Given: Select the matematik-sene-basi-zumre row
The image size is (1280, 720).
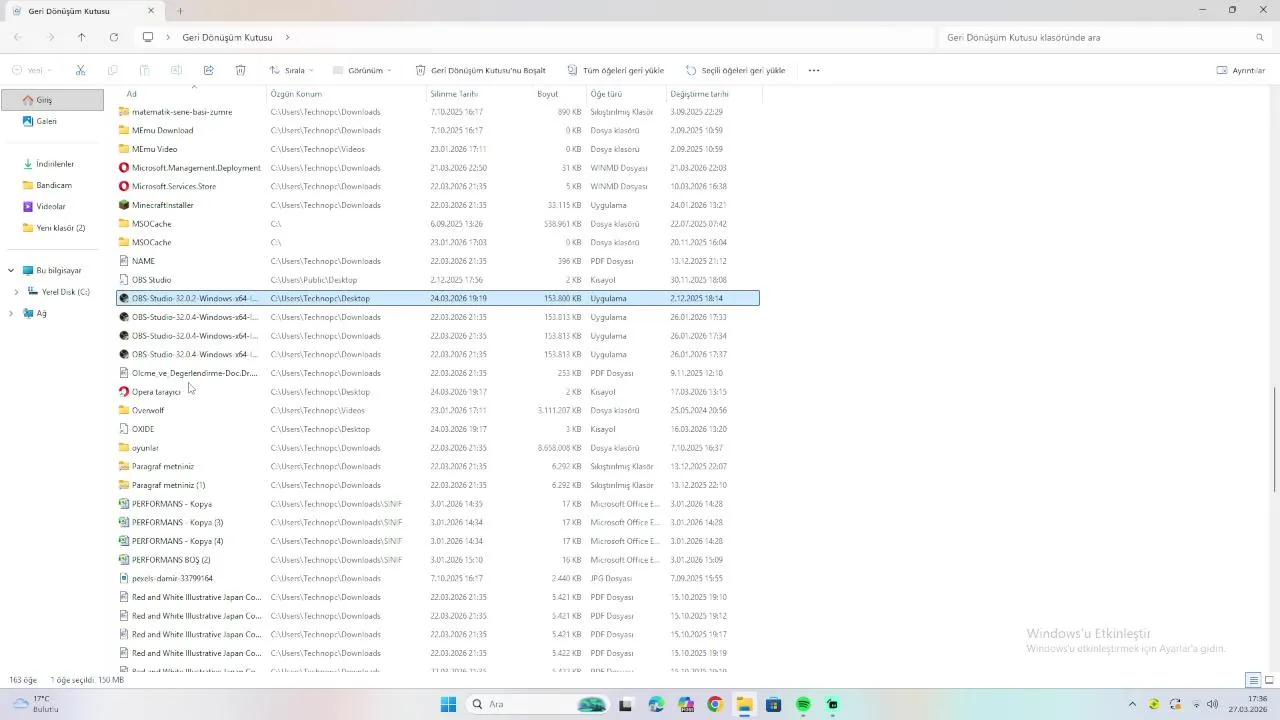Looking at the screenshot, I should pyautogui.click(x=438, y=112).
